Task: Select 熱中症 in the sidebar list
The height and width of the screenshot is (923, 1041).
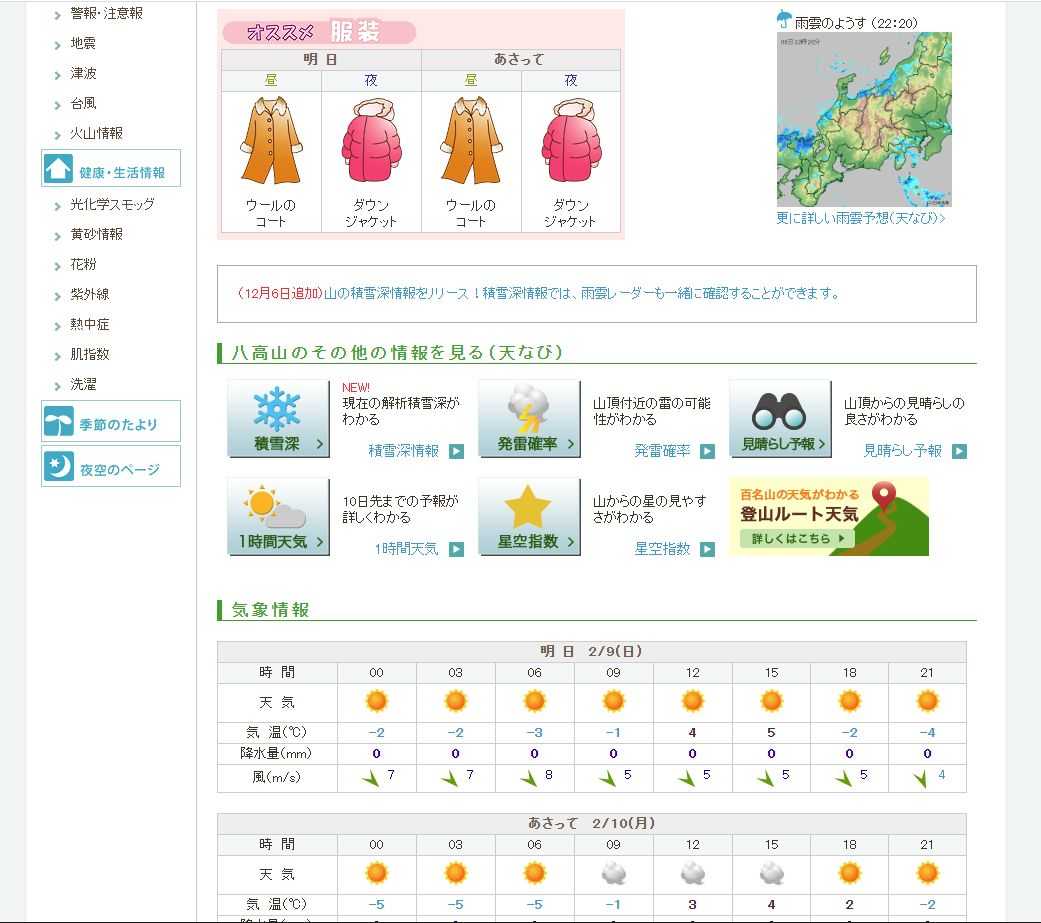Action: 90,325
